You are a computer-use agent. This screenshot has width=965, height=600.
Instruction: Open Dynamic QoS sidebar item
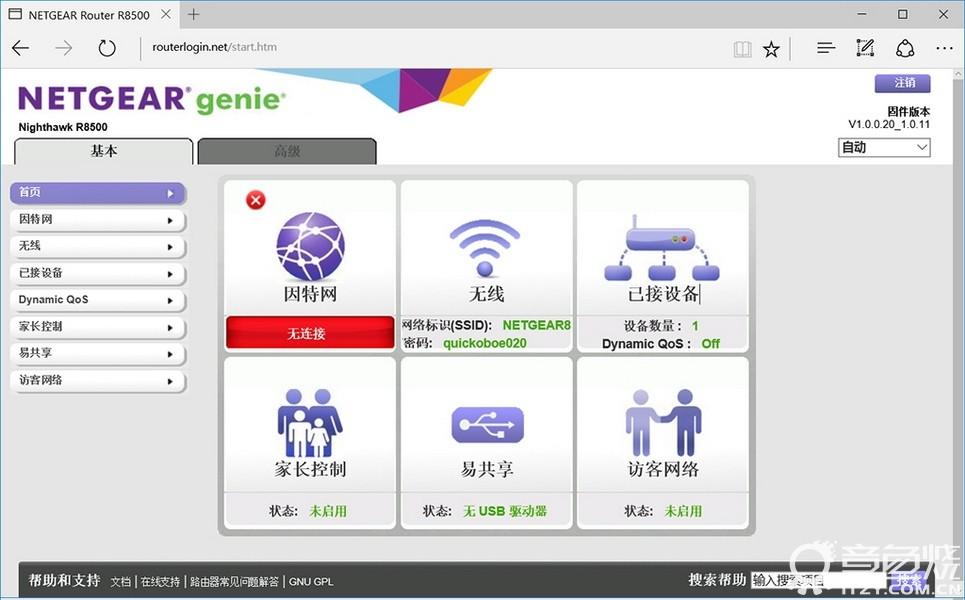point(97,300)
